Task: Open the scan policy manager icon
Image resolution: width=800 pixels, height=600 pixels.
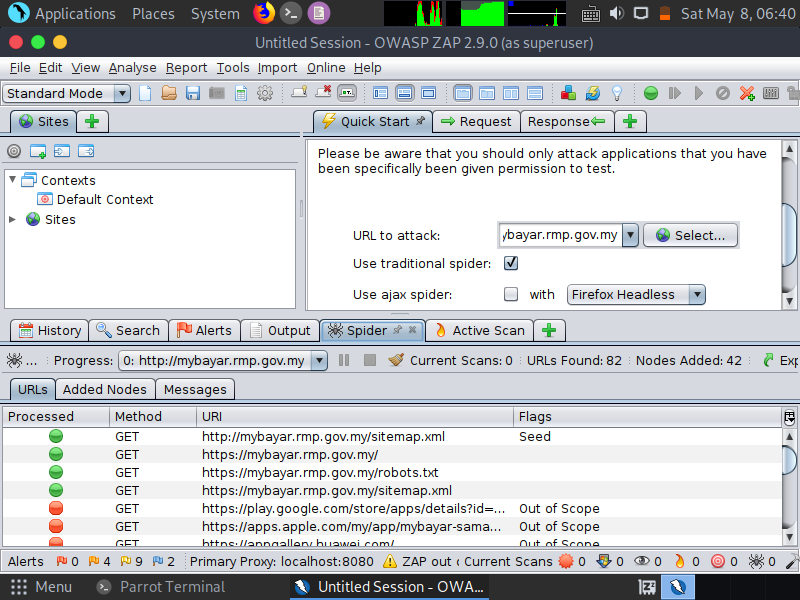Action: (x=771, y=93)
